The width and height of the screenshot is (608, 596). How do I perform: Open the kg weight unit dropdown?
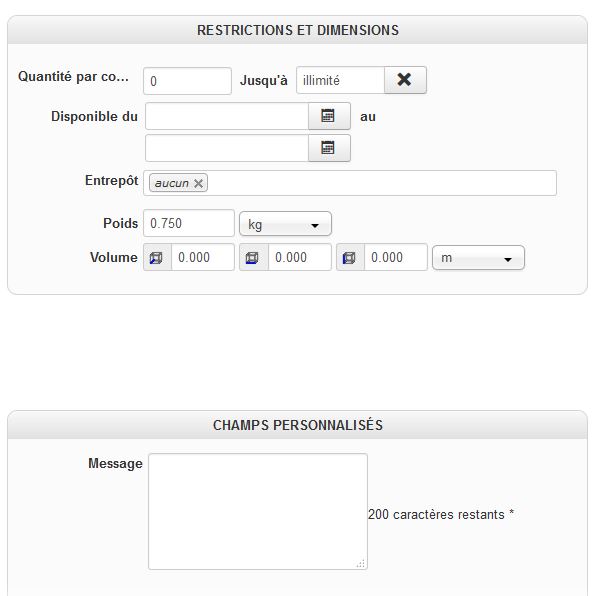pyautogui.click(x=285, y=224)
